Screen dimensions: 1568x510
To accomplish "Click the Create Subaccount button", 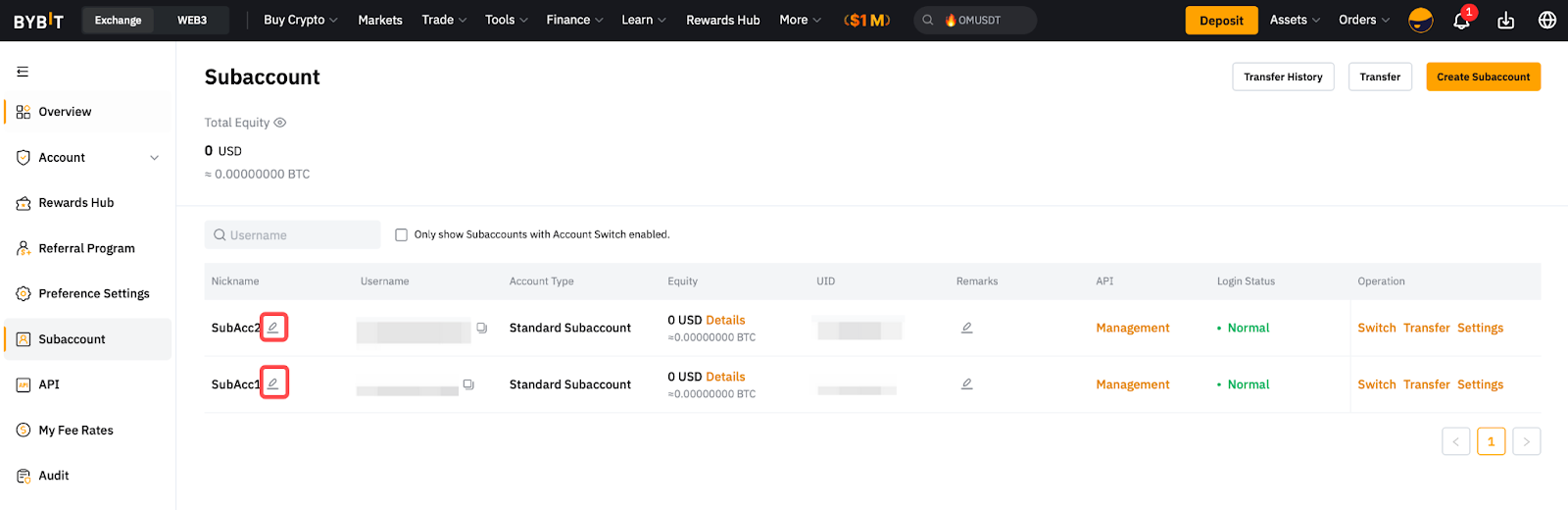I will (x=1483, y=76).
